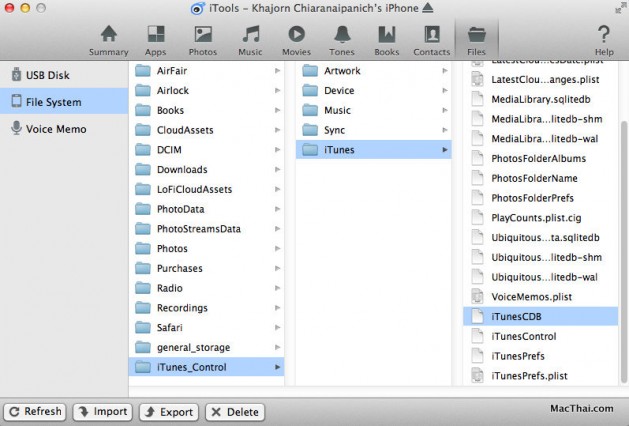Screen dimensions: 629x426
Task: Select the Ubiquitous...litedb-shm file
Action: (x=540, y=257)
